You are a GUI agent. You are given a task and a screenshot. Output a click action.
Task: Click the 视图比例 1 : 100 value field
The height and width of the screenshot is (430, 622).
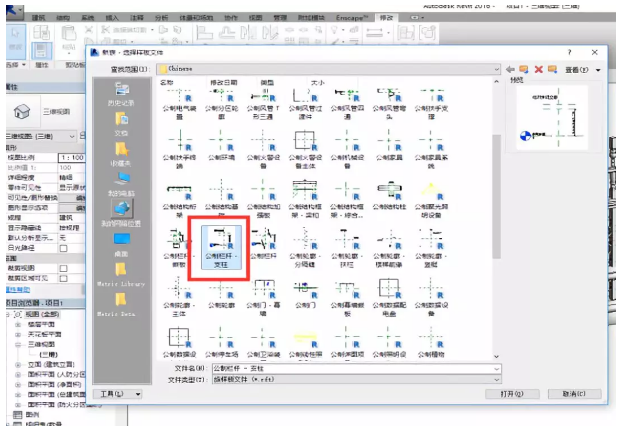tap(71, 158)
